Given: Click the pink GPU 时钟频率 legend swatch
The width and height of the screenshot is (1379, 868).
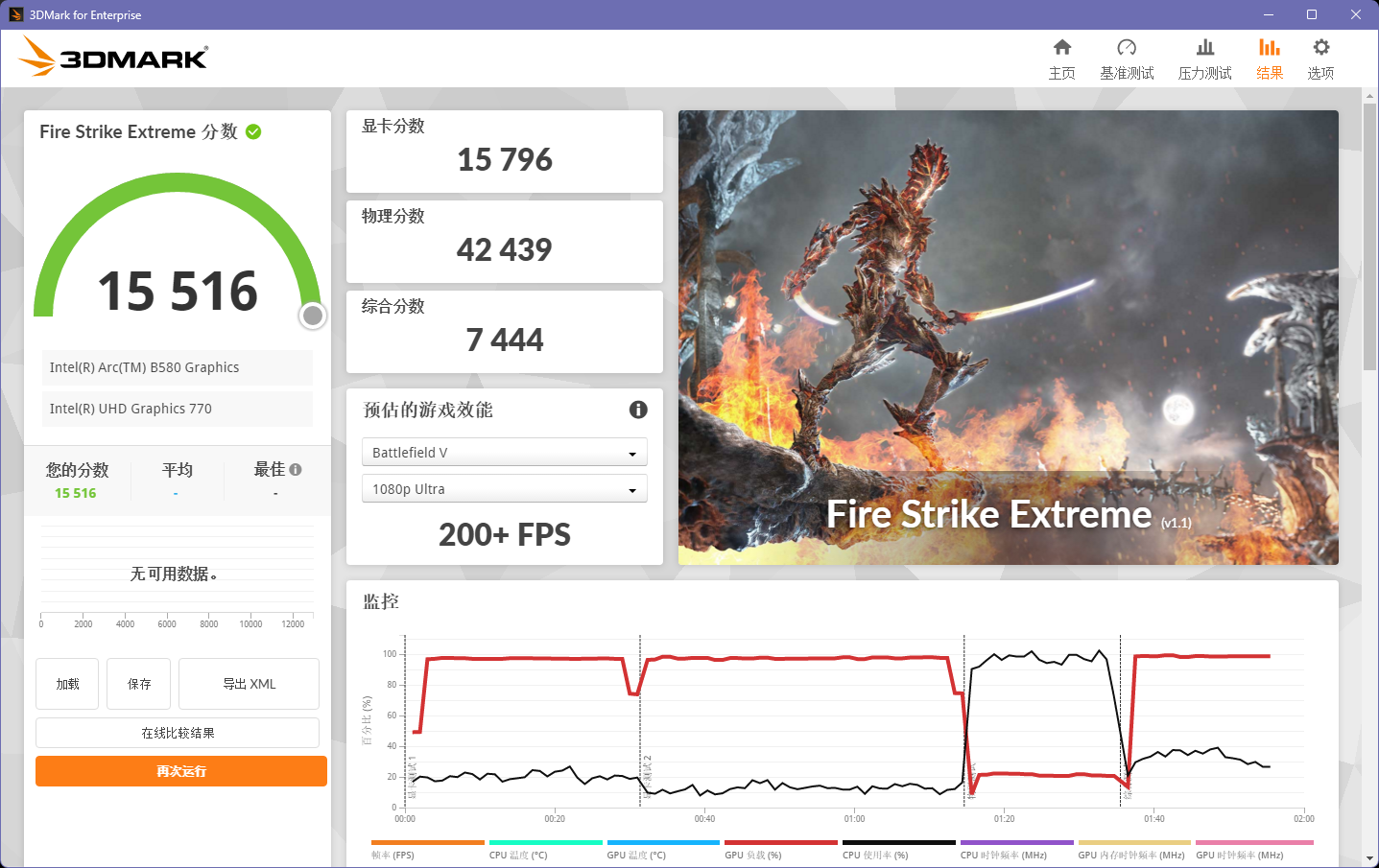Looking at the screenshot, I should pyautogui.click(x=1252, y=842).
